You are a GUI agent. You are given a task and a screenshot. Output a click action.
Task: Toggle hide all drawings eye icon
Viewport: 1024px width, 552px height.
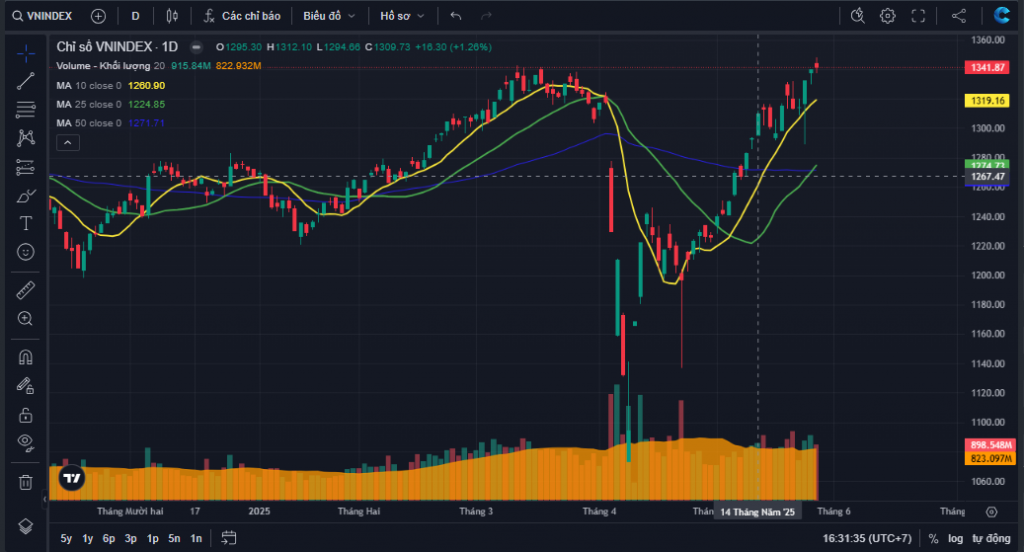[x=25, y=443]
